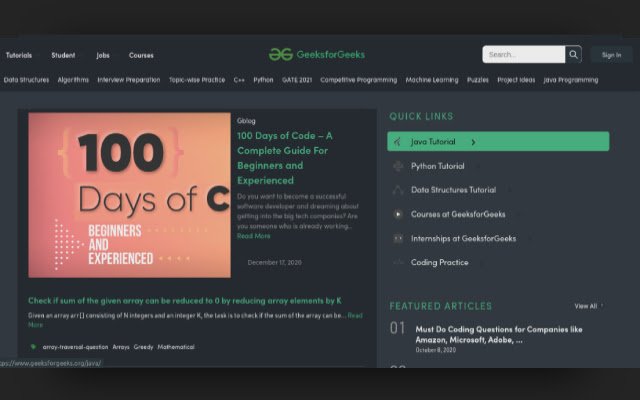Open Interview Preparation
The image size is (640, 400).
129,80
